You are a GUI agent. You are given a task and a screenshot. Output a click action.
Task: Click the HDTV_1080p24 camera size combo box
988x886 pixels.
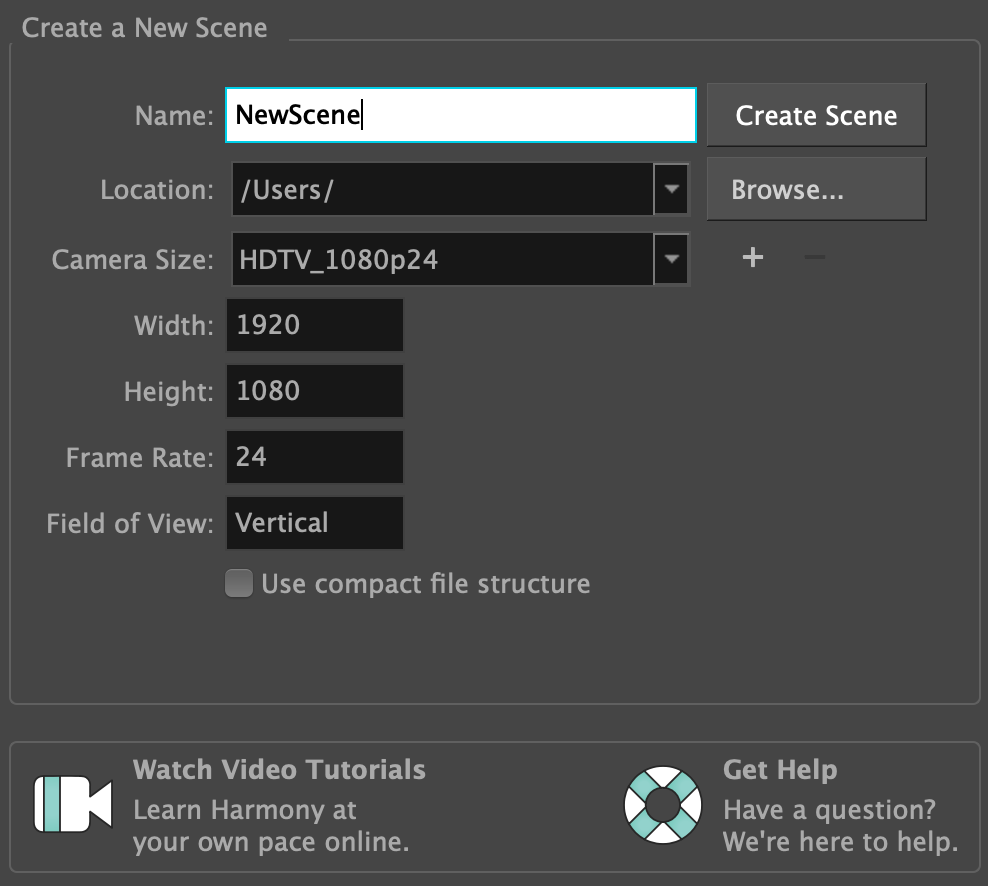point(442,260)
